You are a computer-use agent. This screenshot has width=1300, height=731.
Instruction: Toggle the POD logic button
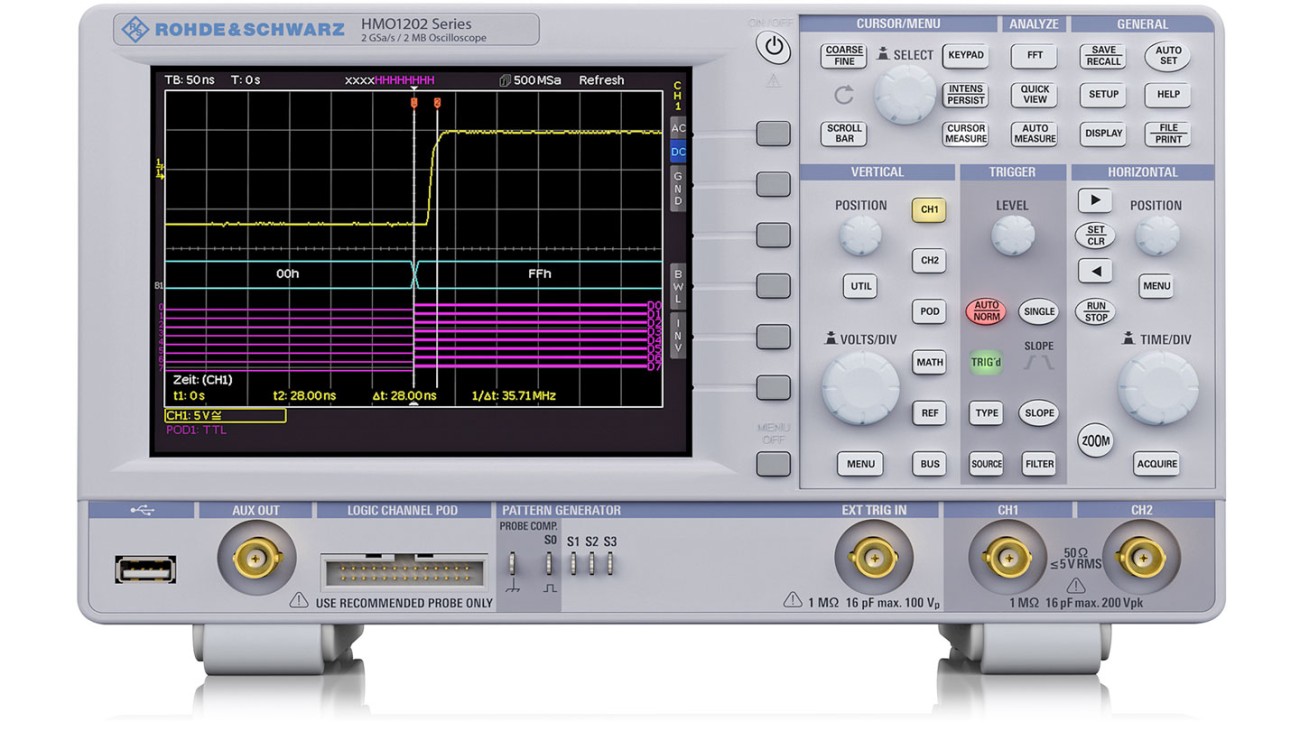[x=929, y=312]
